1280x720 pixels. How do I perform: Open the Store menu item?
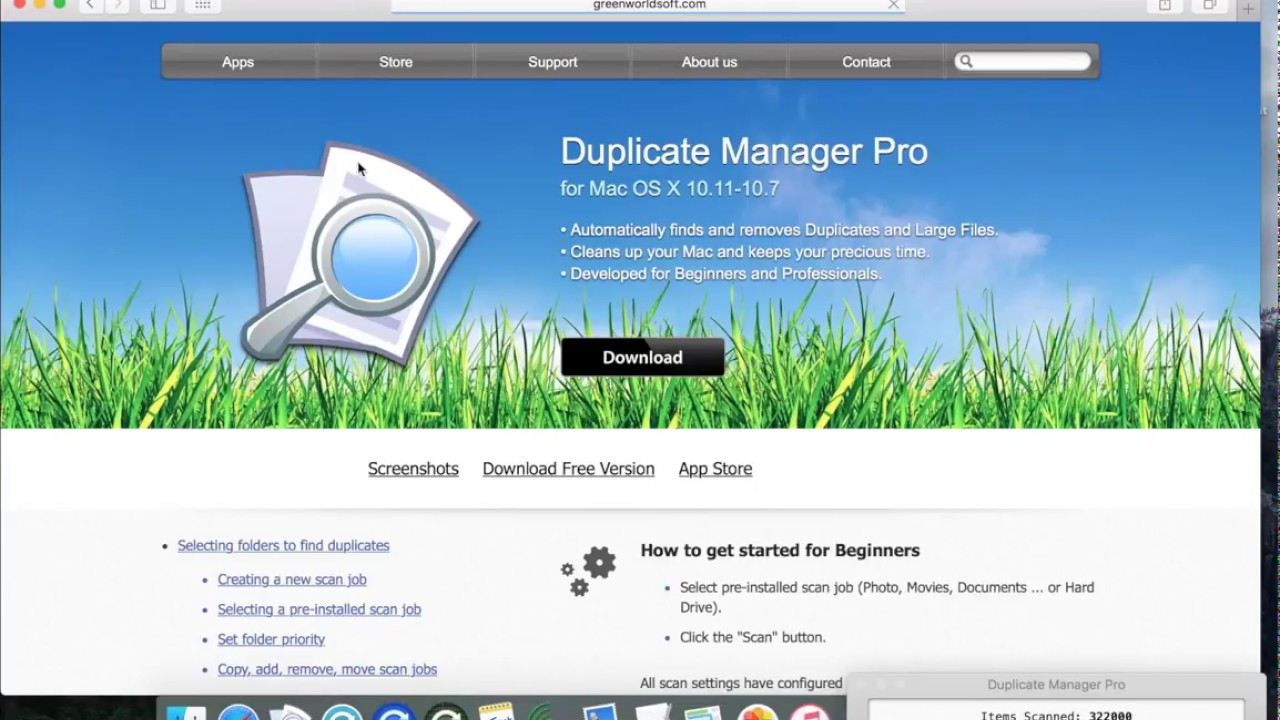point(396,62)
